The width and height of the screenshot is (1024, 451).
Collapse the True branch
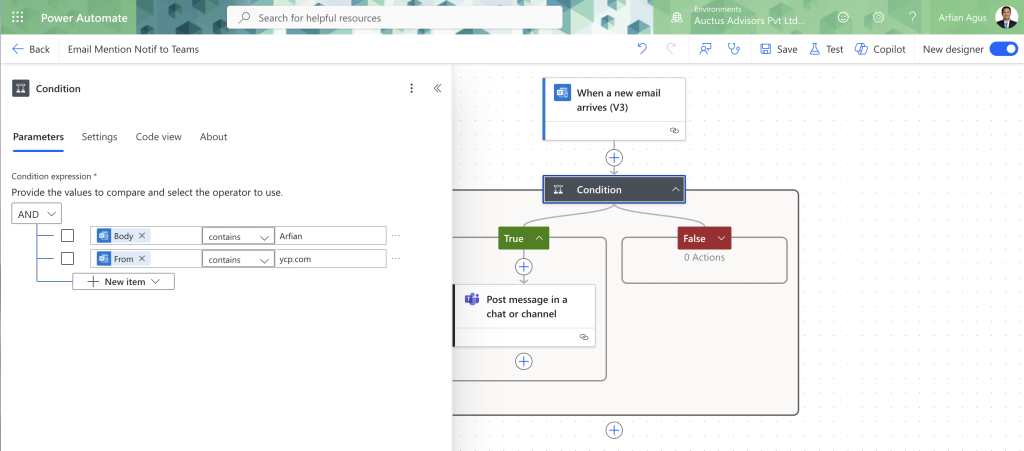pos(539,238)
